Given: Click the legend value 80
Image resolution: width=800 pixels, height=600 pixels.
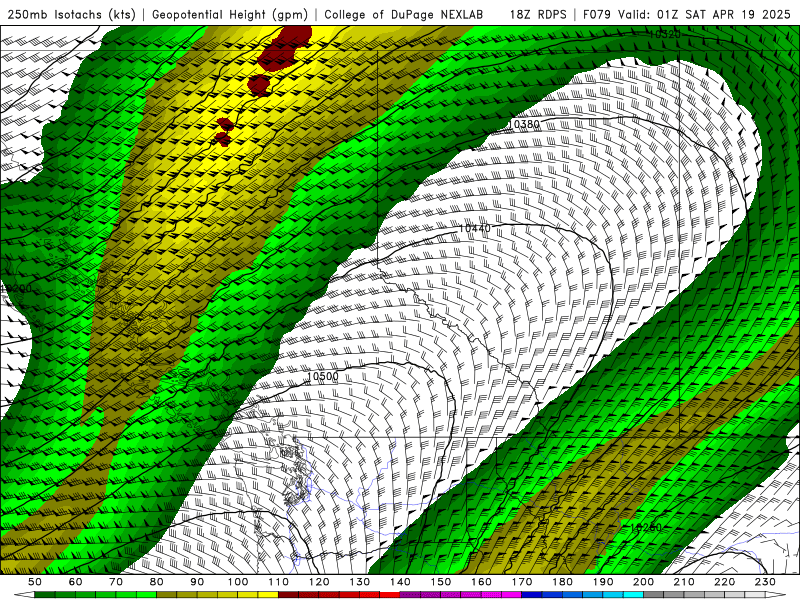Looking at the screenshot, I should (157, 582).
